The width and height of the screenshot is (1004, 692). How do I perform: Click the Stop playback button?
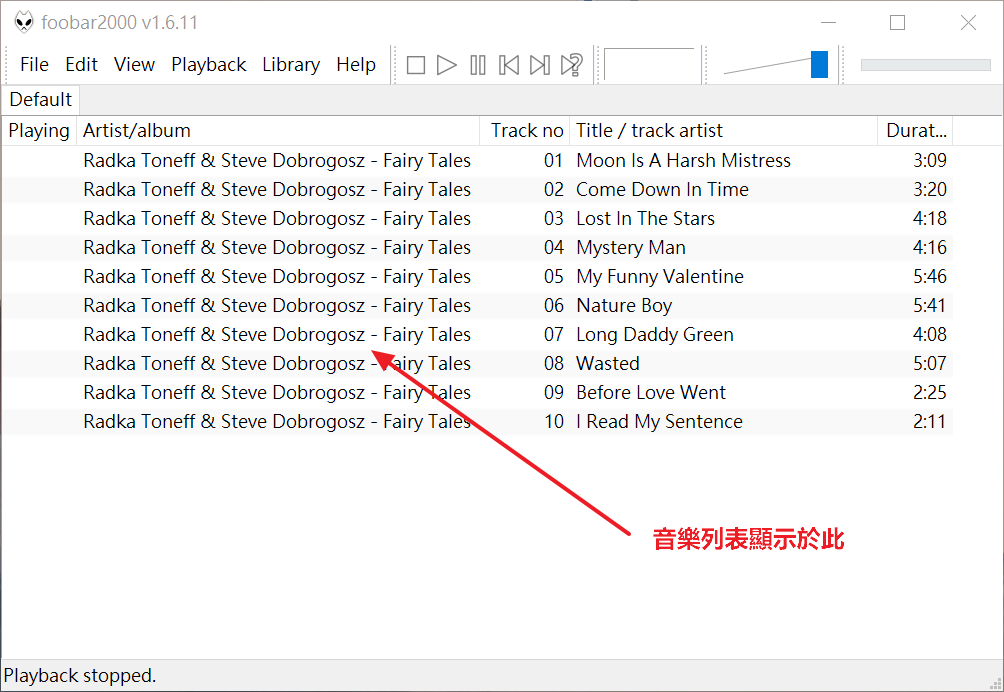416,65
